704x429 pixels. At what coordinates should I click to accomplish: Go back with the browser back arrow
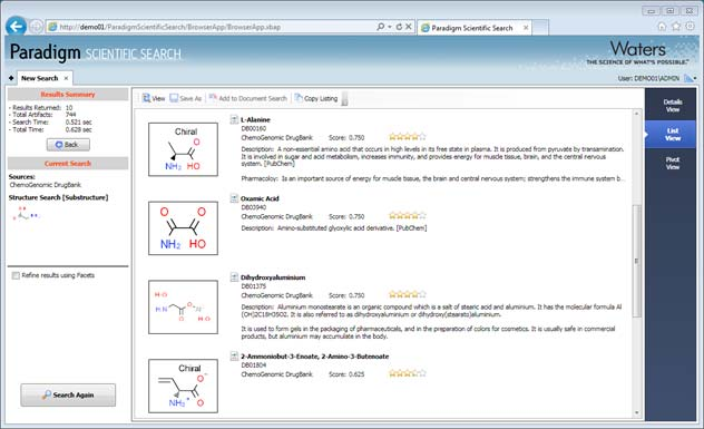tap(16, 27)
